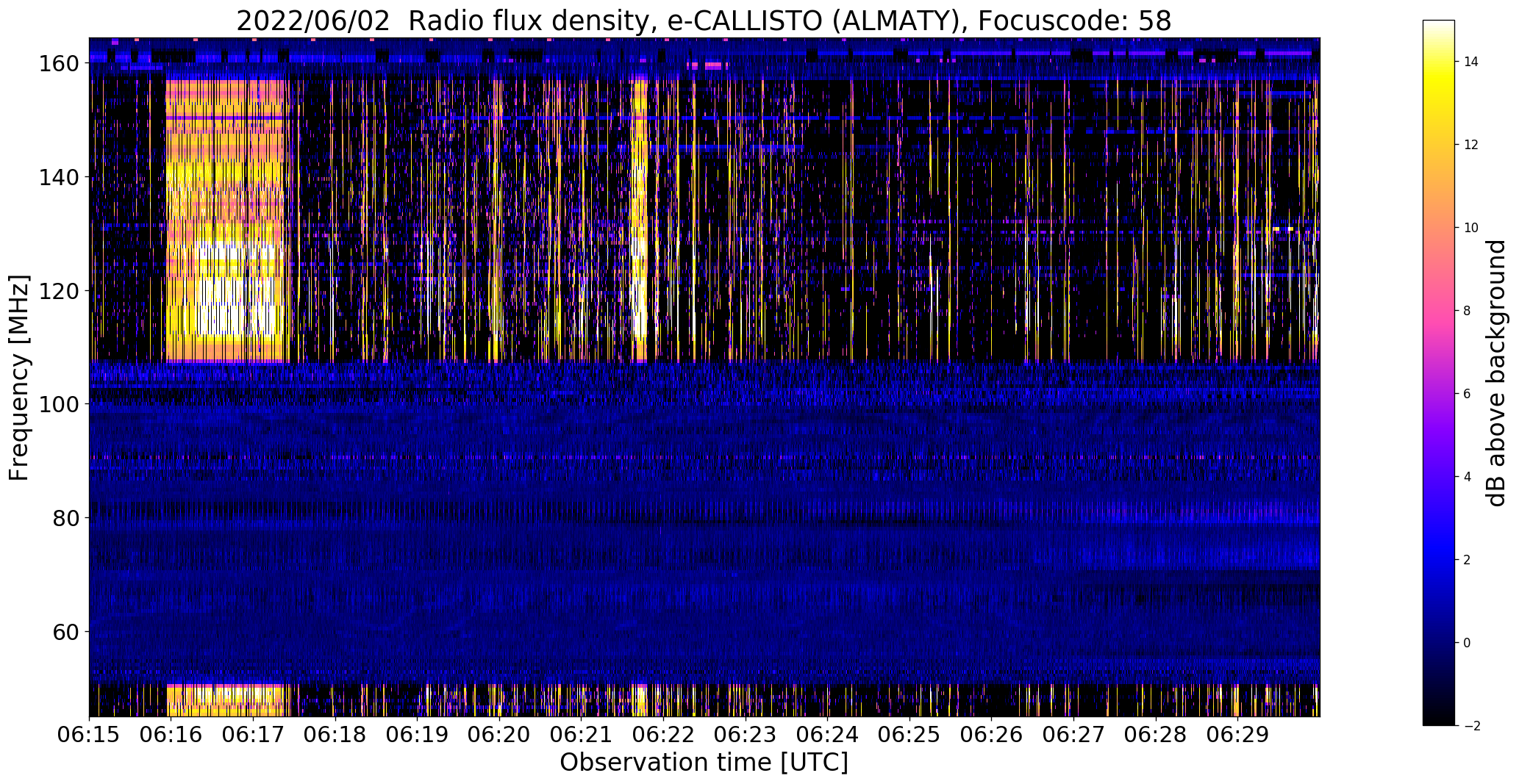1519x784 pixels.
Task: Click the 06:16 time tick label
Action: coord(171,735)
